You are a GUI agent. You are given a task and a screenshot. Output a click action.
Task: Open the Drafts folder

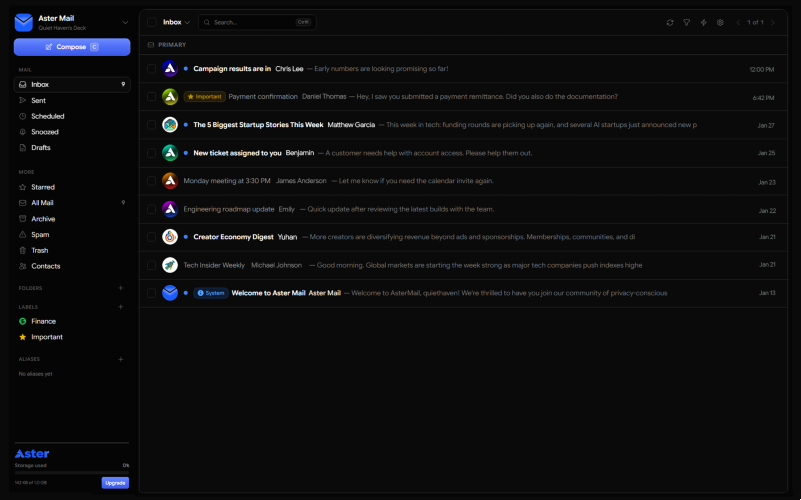(72, 148)
